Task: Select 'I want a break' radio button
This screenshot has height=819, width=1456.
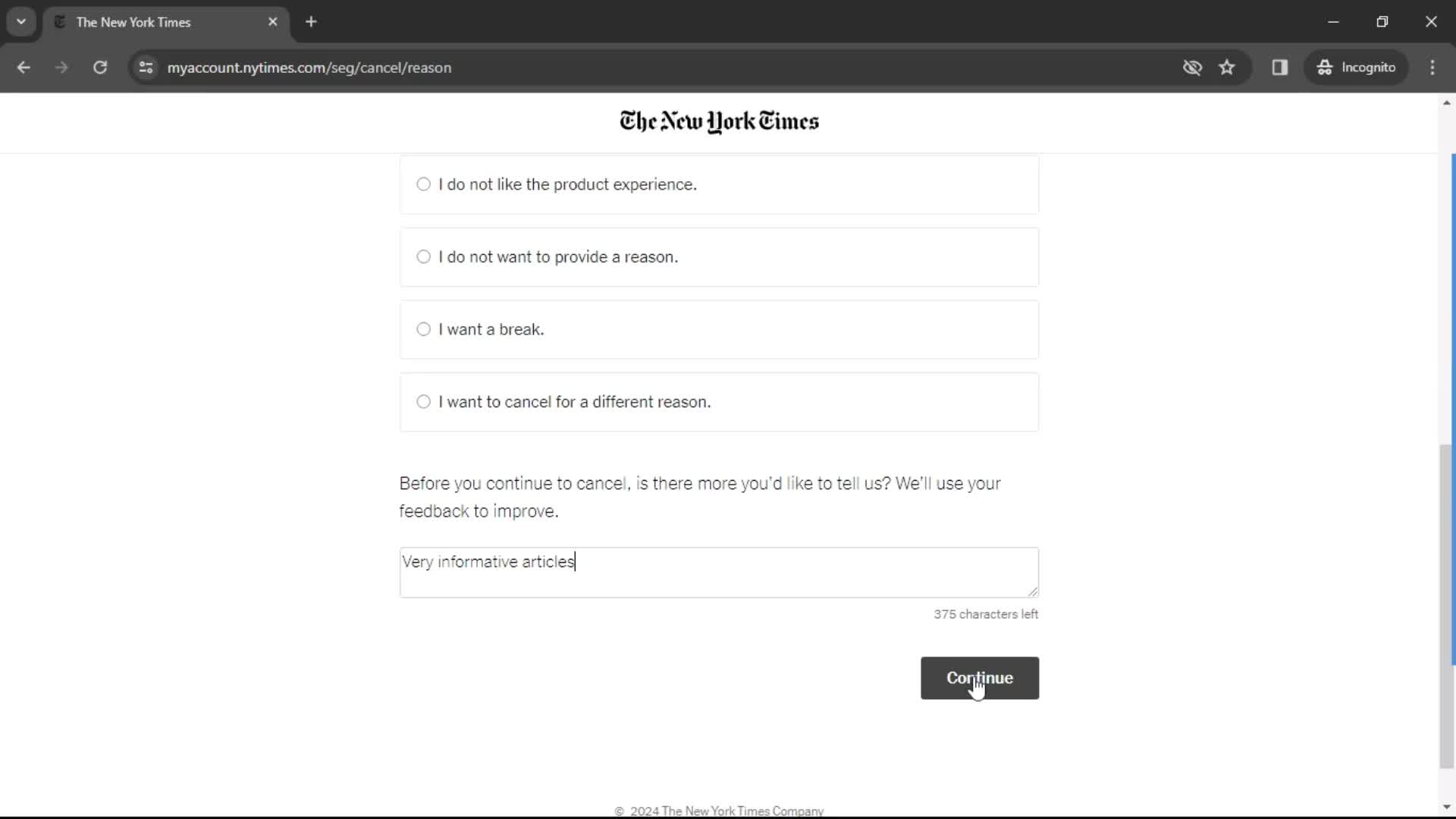Action: coord(423,329)
